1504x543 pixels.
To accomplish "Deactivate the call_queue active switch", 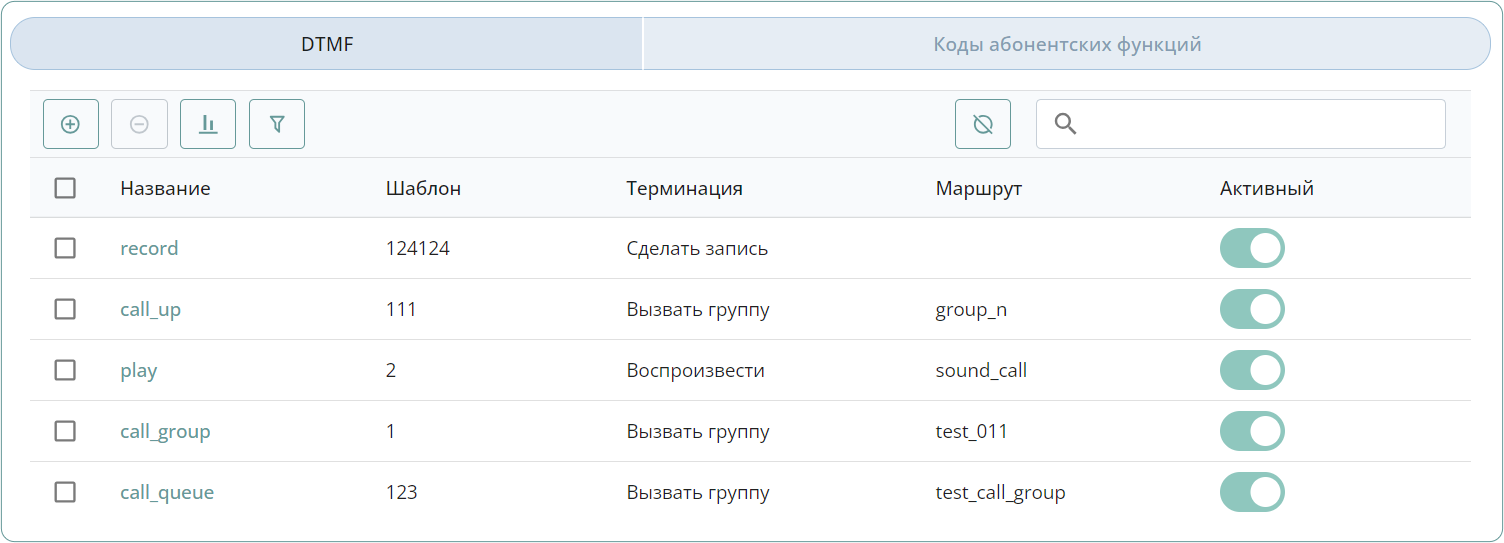I will 1252,492.
